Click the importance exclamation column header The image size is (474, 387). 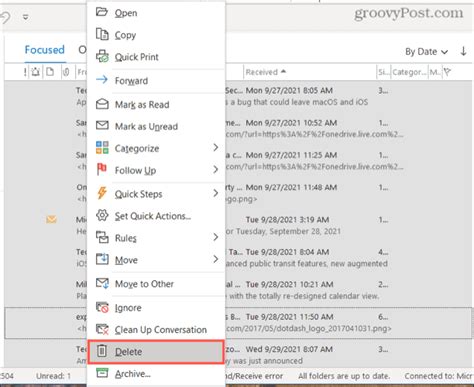[x=25, y=72]
